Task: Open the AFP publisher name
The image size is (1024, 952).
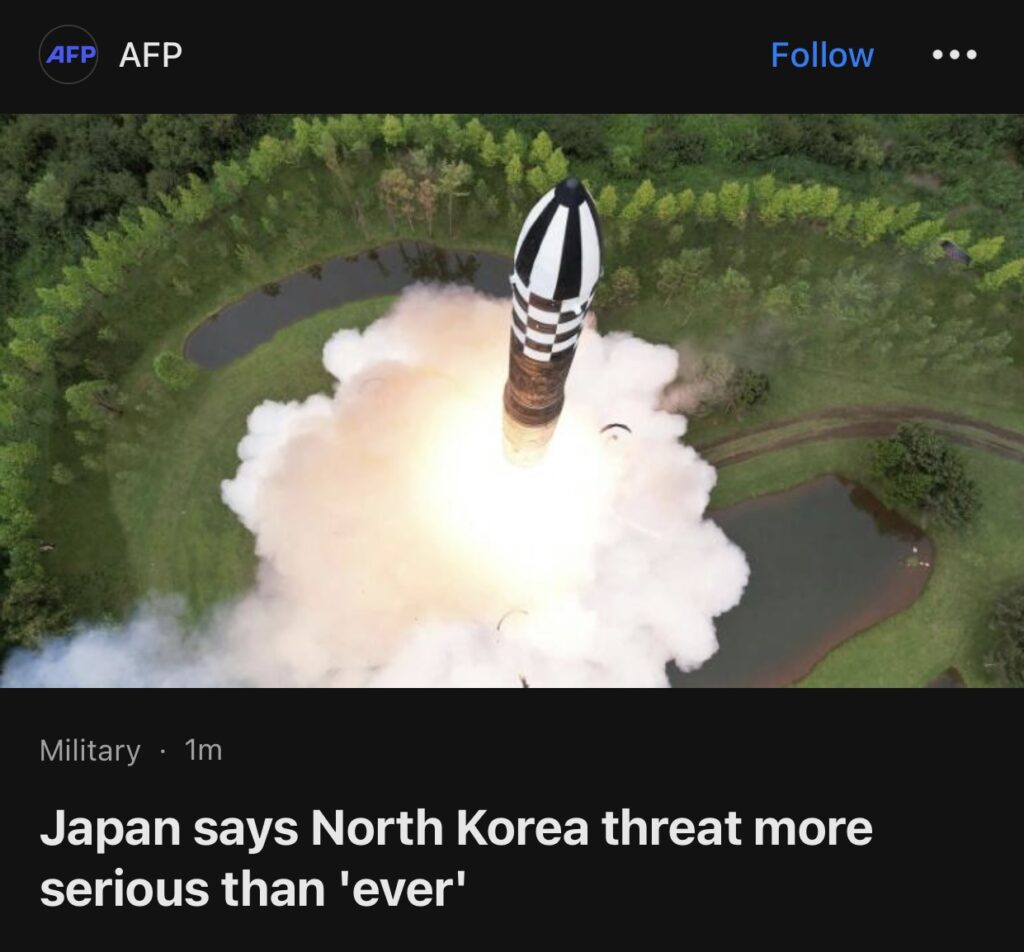Action: (150, 55)
